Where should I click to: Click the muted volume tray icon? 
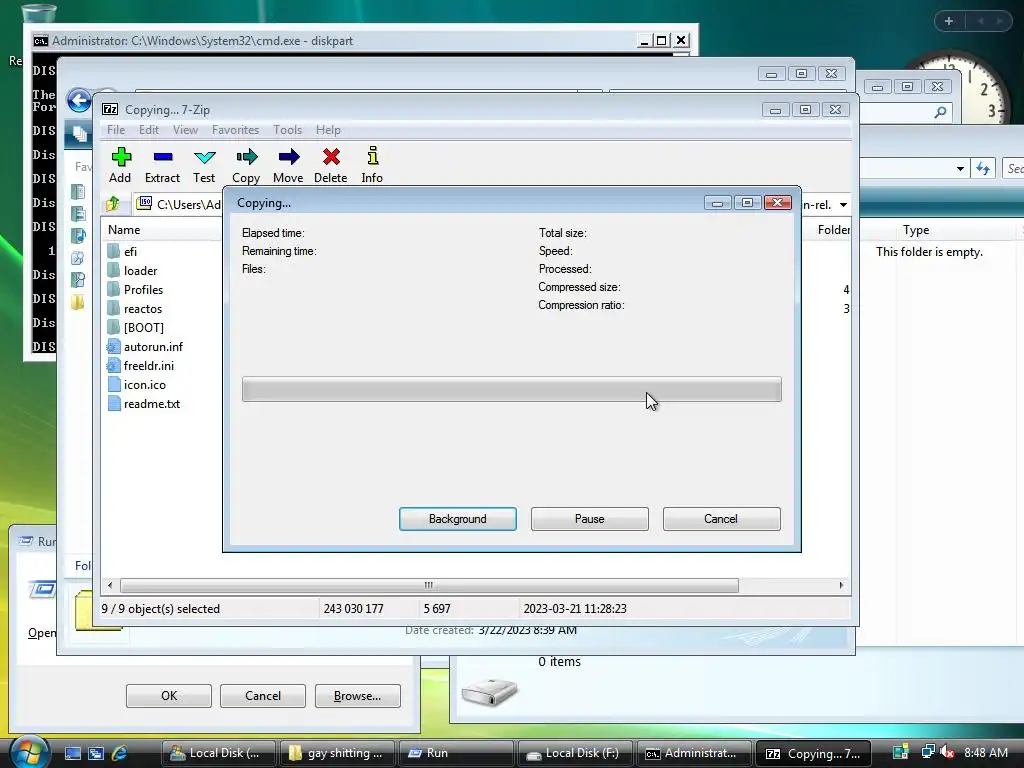[947, 752]
